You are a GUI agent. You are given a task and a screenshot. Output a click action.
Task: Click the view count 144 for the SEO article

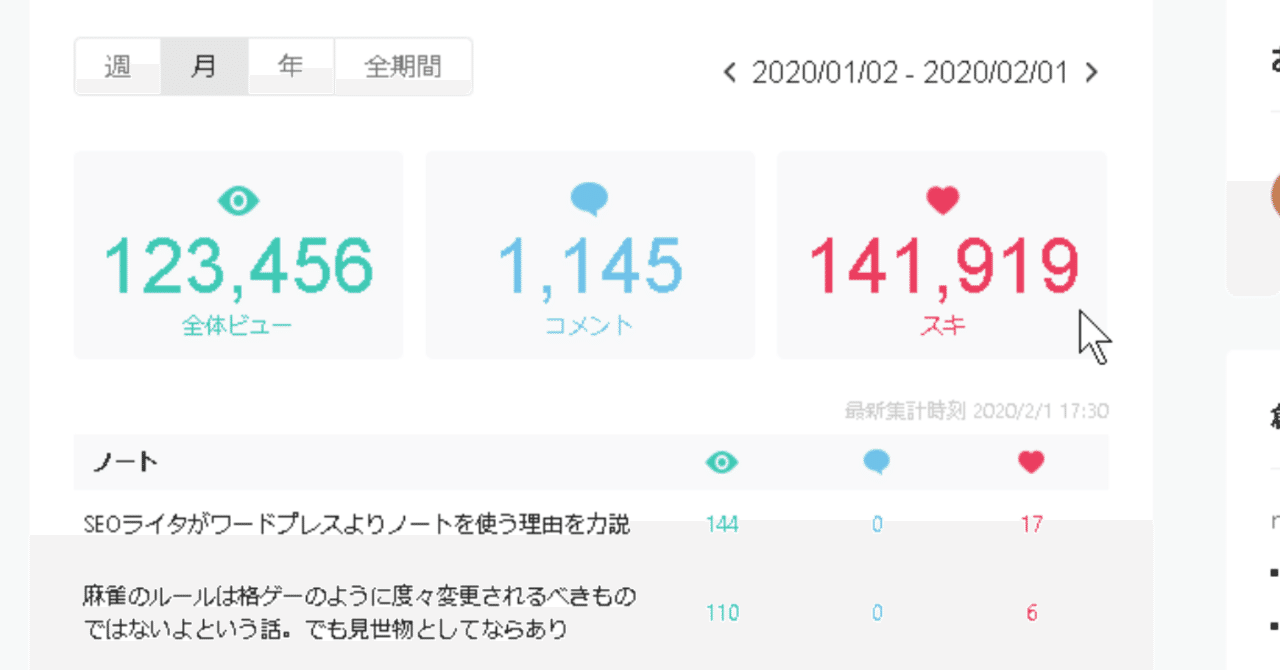point(721,524)
